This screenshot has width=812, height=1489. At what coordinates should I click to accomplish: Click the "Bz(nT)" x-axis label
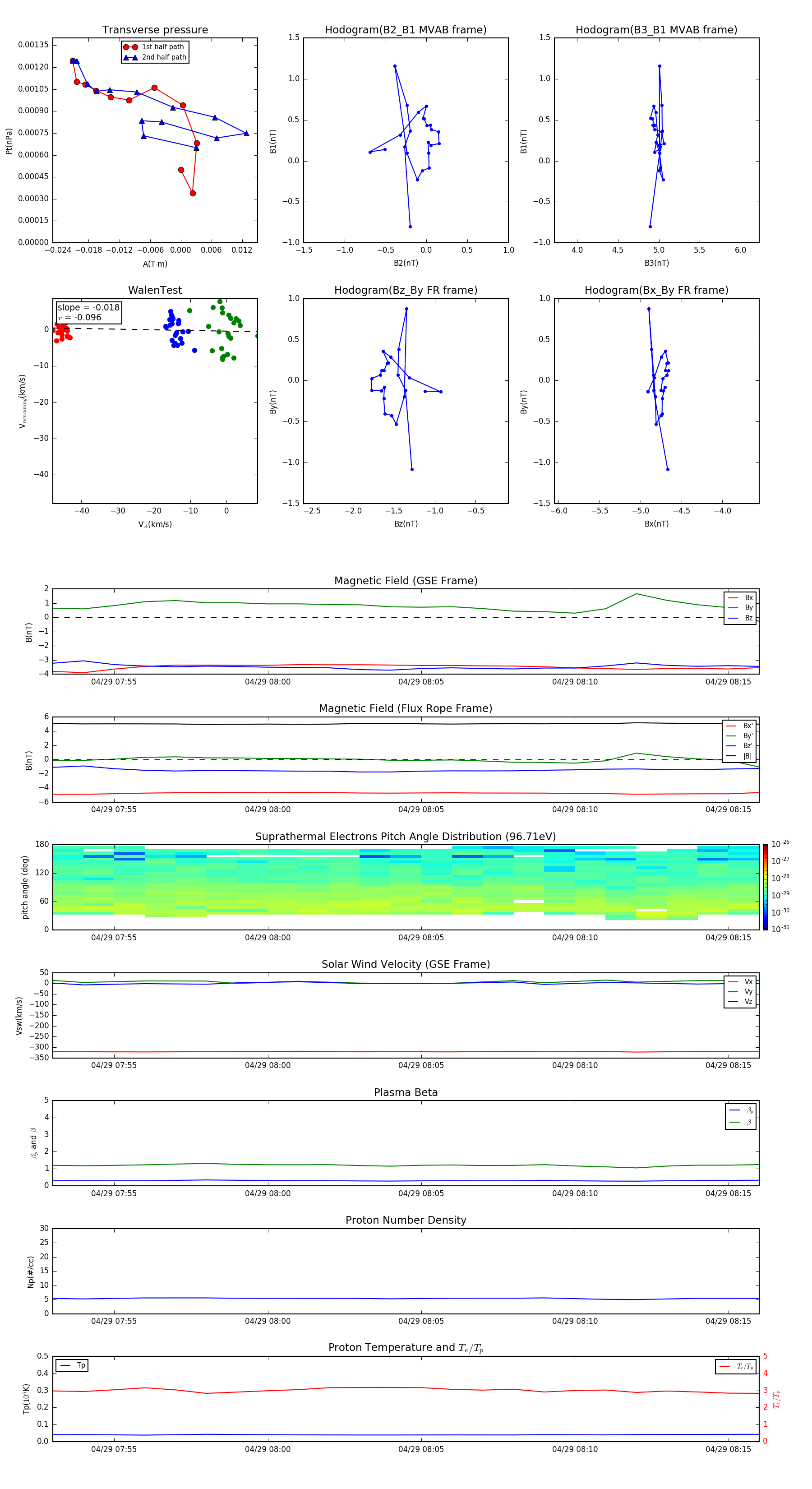(406, 524)
